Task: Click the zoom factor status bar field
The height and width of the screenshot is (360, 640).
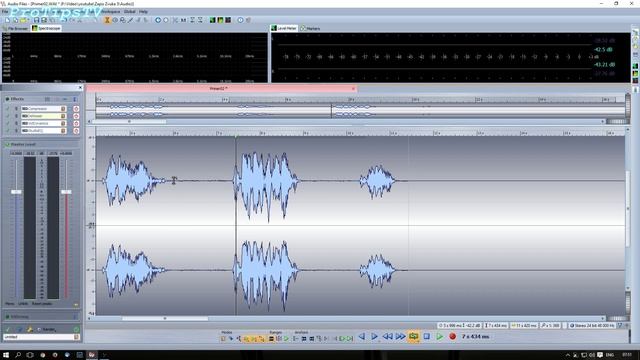Action: [x=550, y=326]
